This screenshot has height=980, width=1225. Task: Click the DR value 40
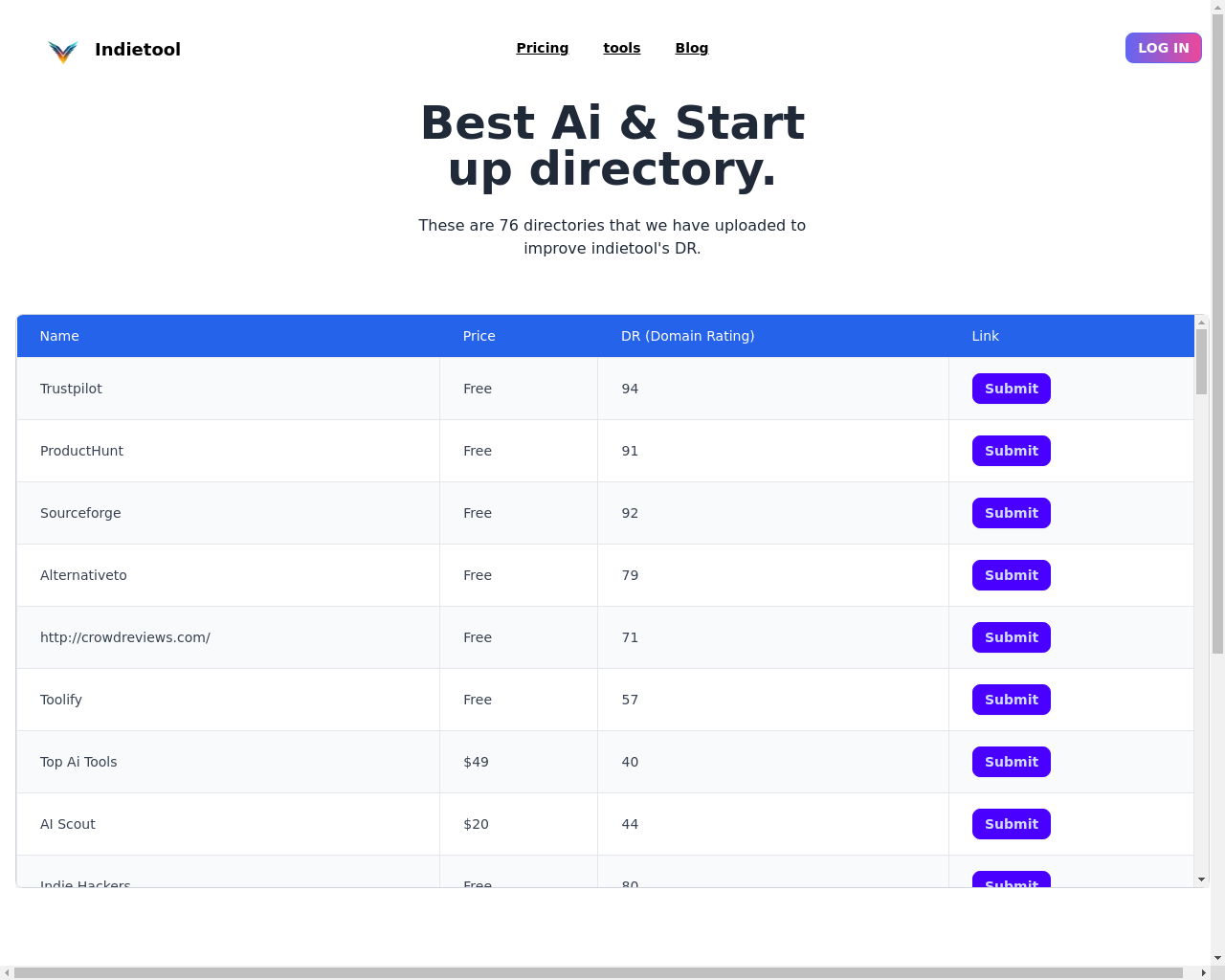630,762
